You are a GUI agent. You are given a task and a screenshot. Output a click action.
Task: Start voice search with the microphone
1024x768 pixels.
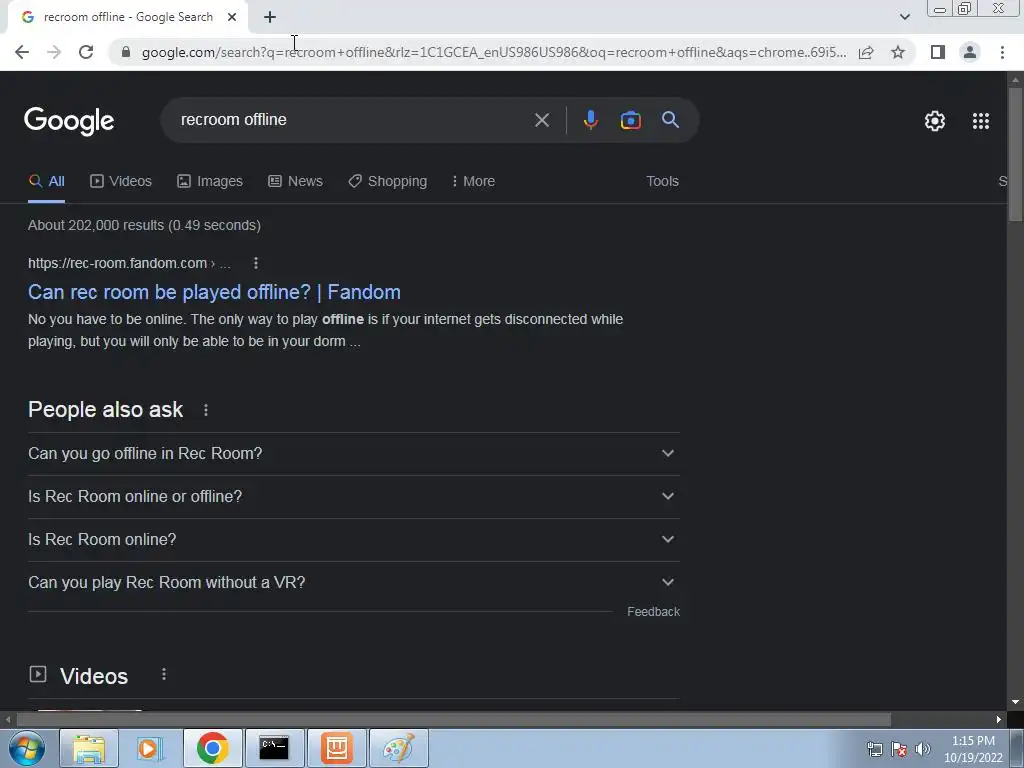(x=590, y=120)
